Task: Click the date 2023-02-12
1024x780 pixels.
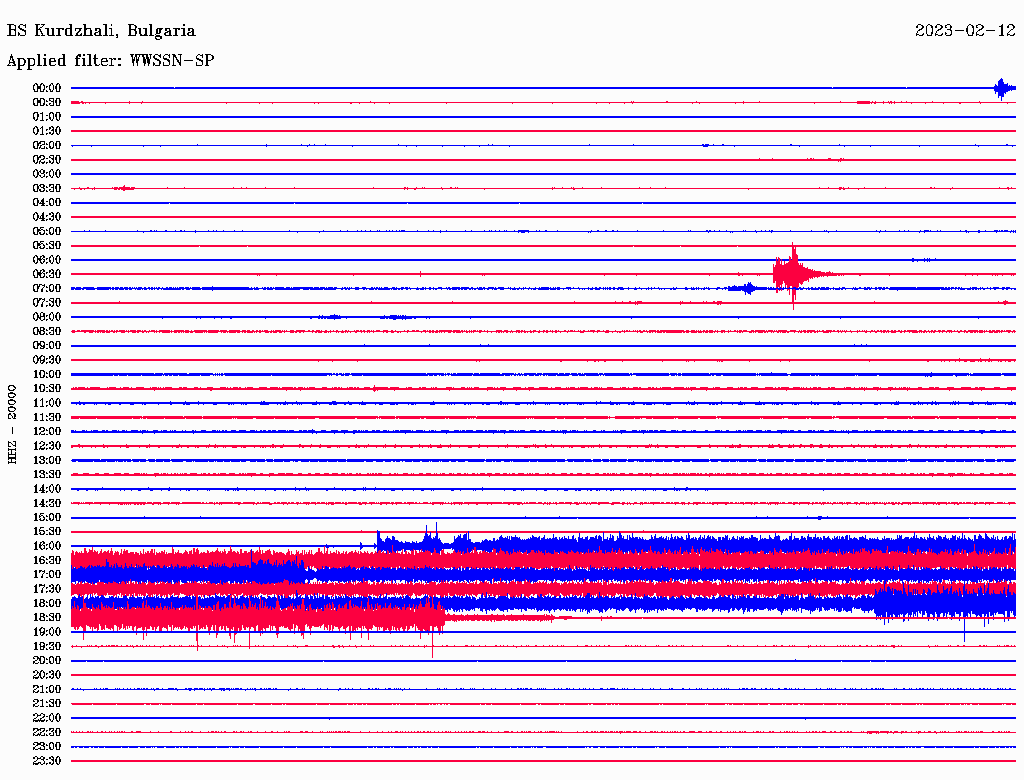Action: click(965, 31)
